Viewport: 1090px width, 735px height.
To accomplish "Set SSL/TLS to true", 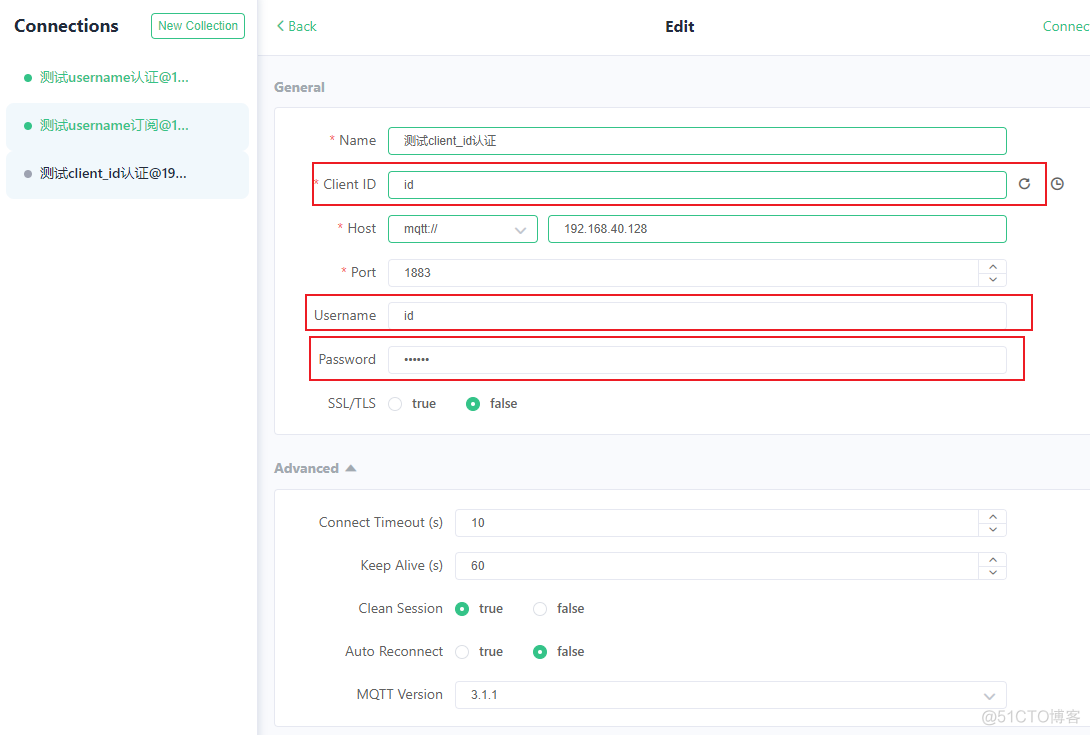I will coord(395,404).
